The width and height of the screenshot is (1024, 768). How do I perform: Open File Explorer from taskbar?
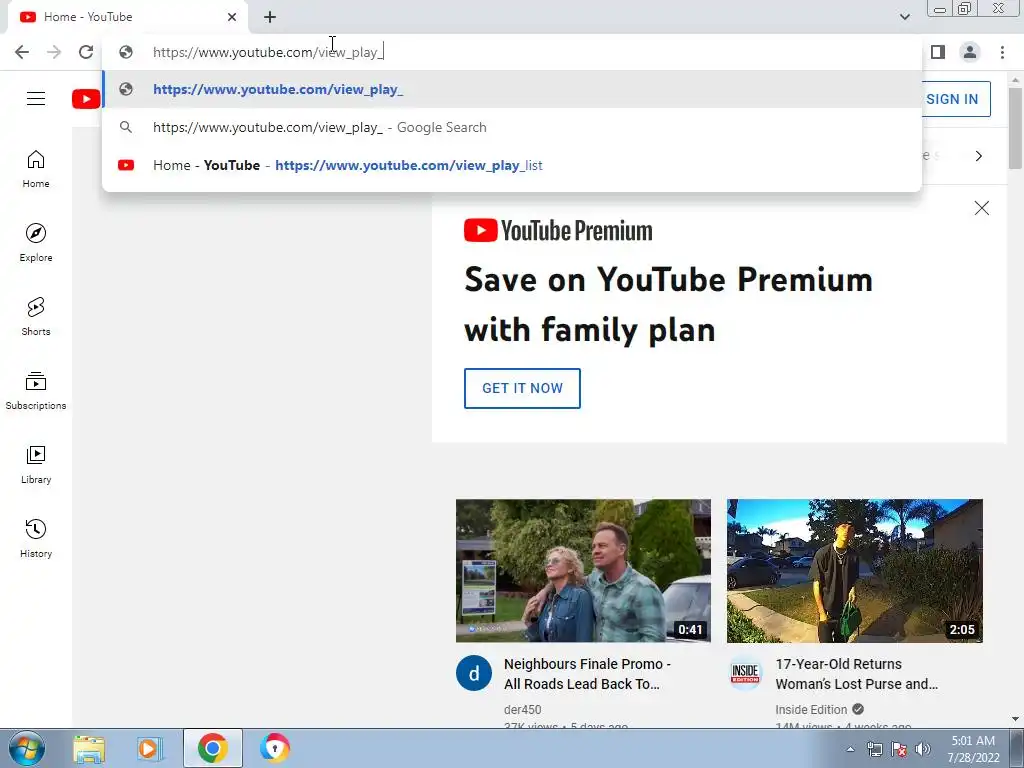(89, 748)
